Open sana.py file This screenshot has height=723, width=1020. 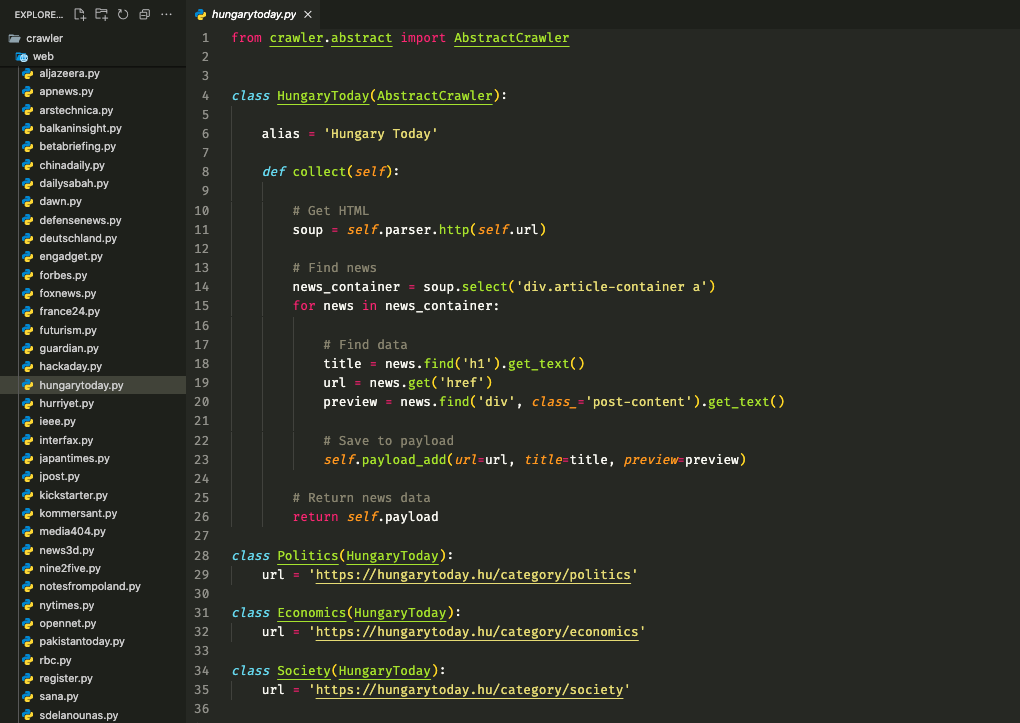point(93,696)
